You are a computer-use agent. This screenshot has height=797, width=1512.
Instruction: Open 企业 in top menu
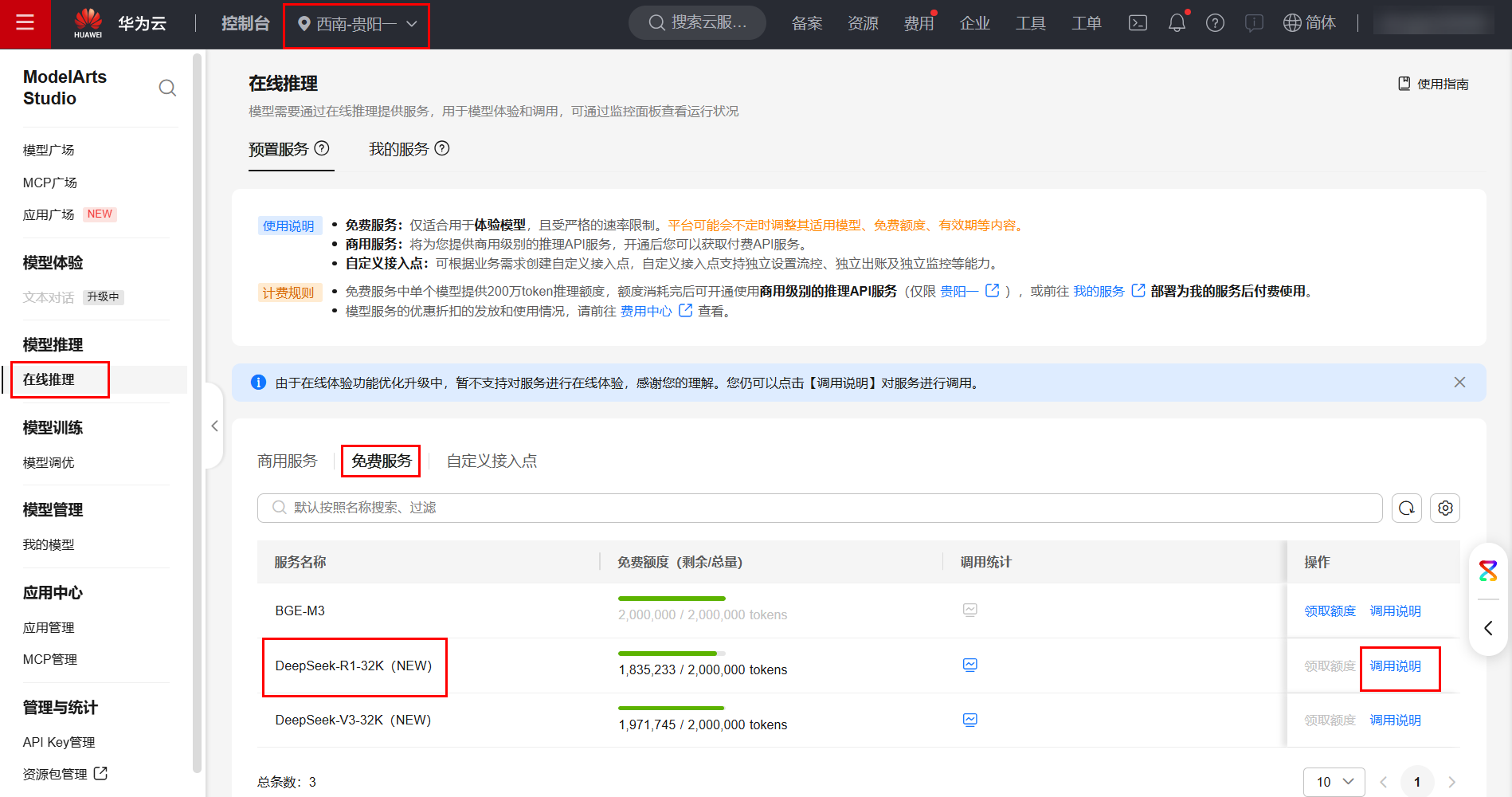974,23
